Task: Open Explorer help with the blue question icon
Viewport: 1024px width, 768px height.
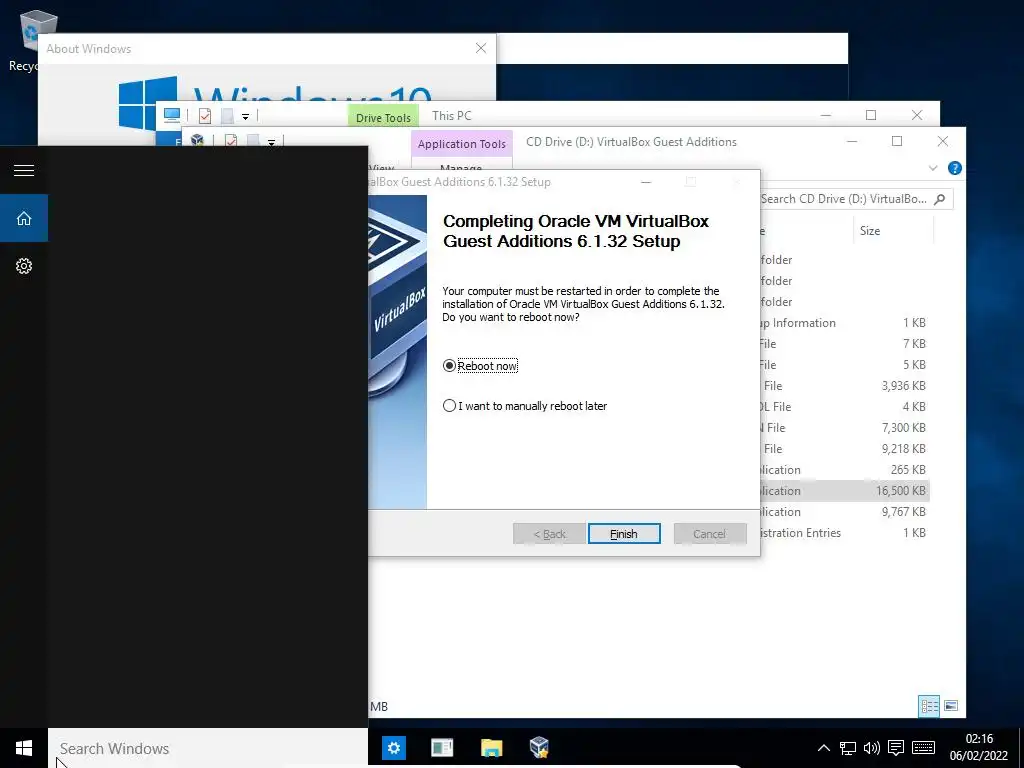Action: 954,168
